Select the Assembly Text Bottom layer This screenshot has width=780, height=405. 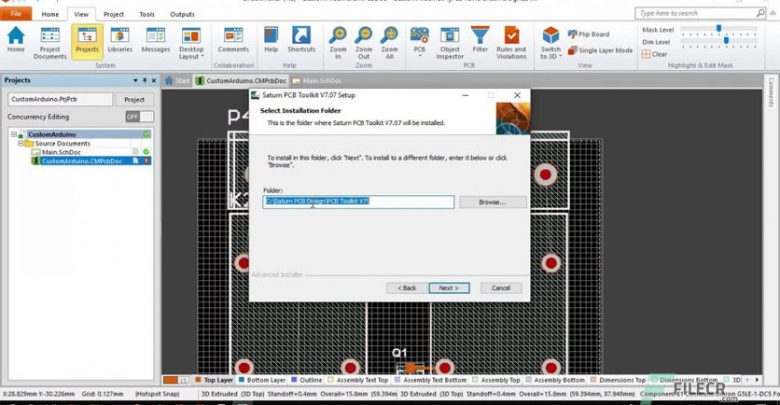[x=430, y=380]
